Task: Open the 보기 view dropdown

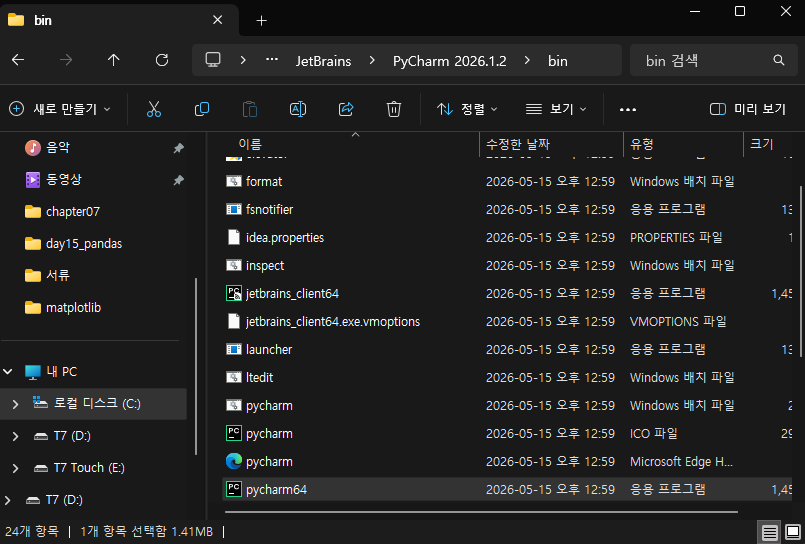Action: coord(555,109)
